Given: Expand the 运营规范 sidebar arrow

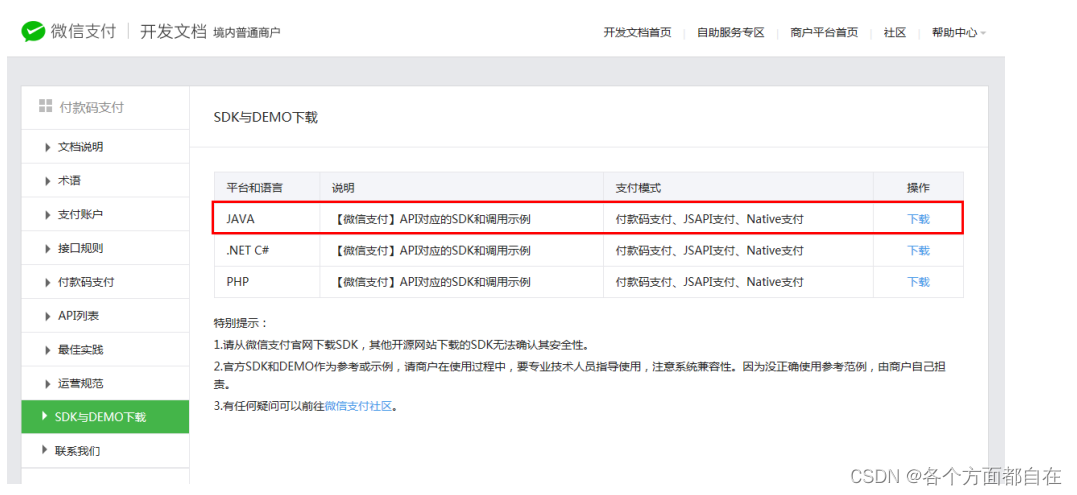Looking at the screenshot, I should point(47,383).
